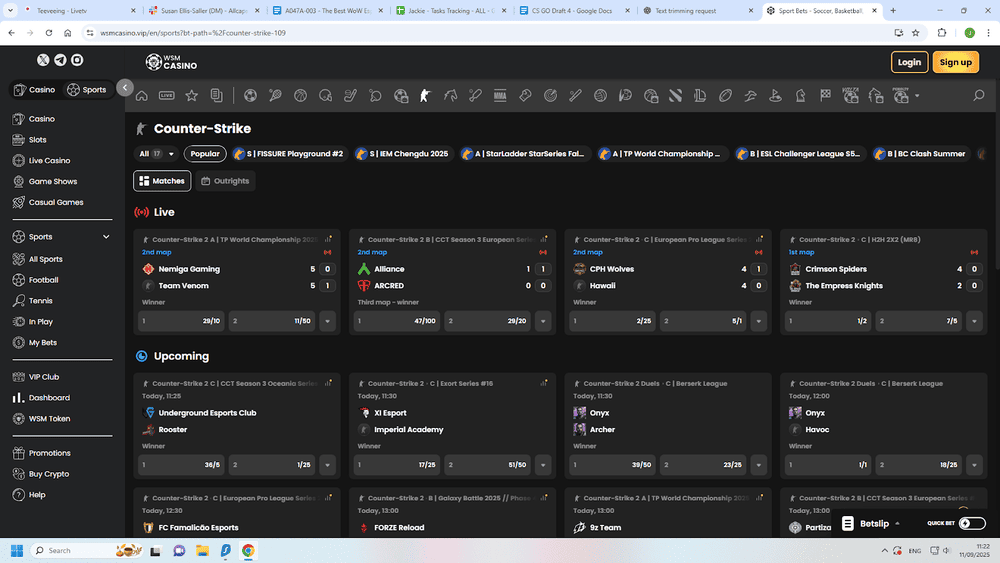The image size is (1000, 563).
Task: Go to sportsbook home icon
Action: click(x=142, y=96)
